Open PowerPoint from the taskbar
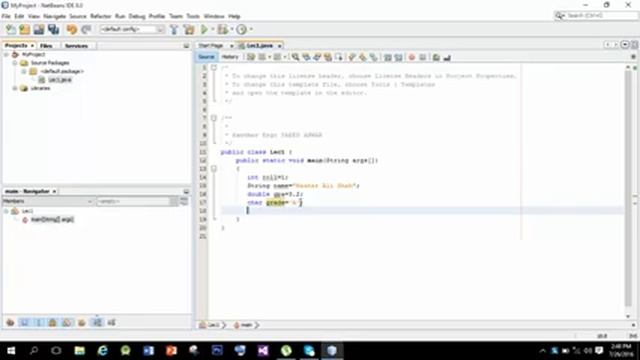The width and height of the screenshot is (640, 360). 171,350
